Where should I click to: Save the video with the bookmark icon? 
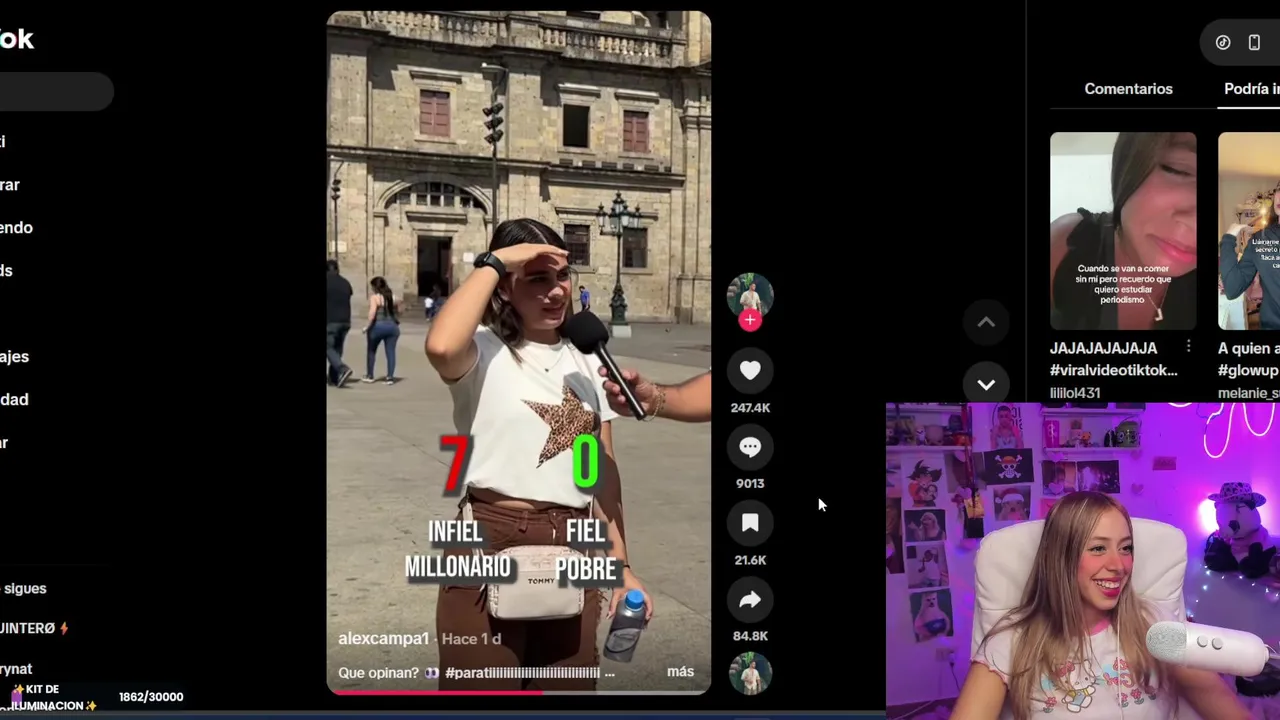click(750, 523)
